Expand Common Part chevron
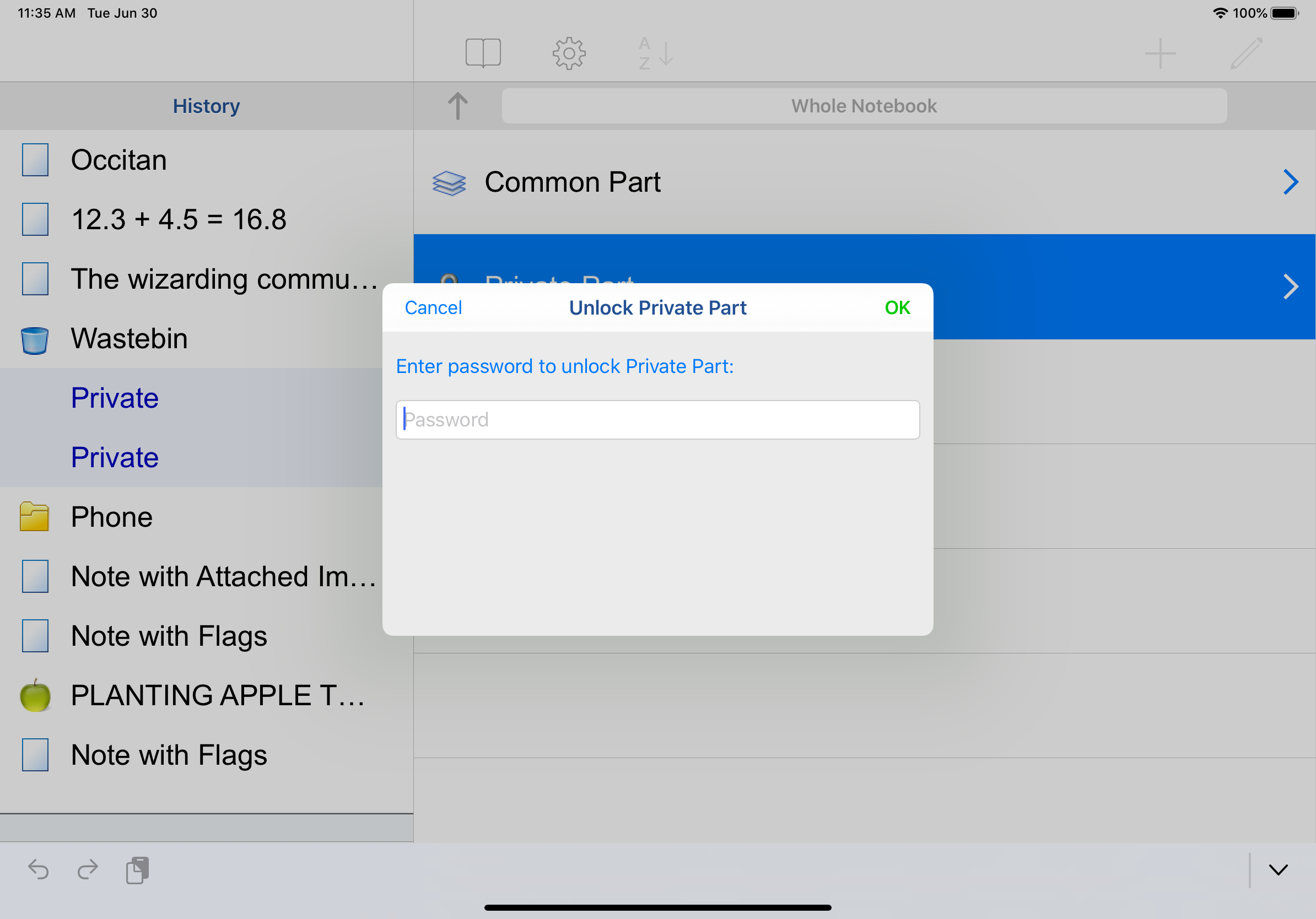 point(1290,182)
